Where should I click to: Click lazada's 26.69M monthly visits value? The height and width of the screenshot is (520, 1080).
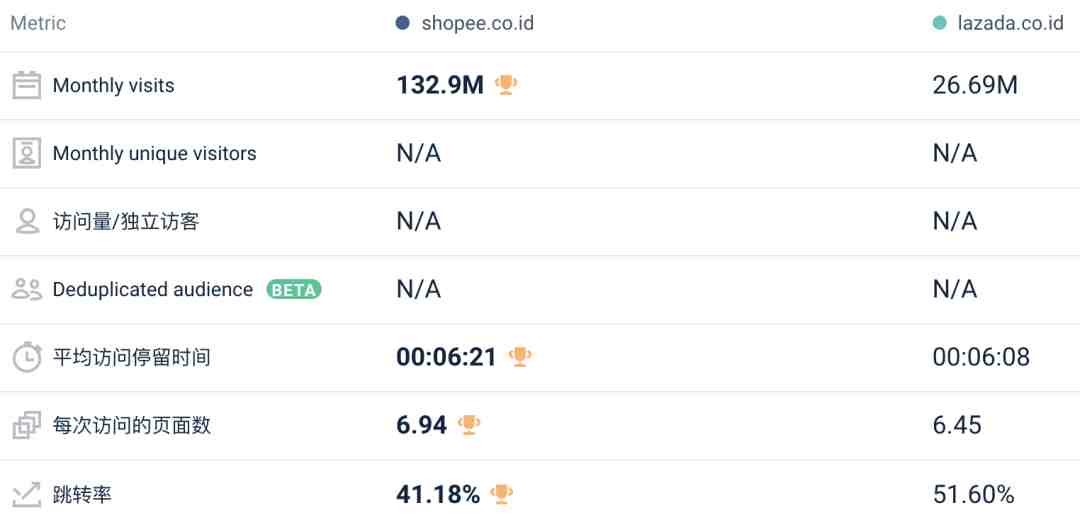click(975, 85)
